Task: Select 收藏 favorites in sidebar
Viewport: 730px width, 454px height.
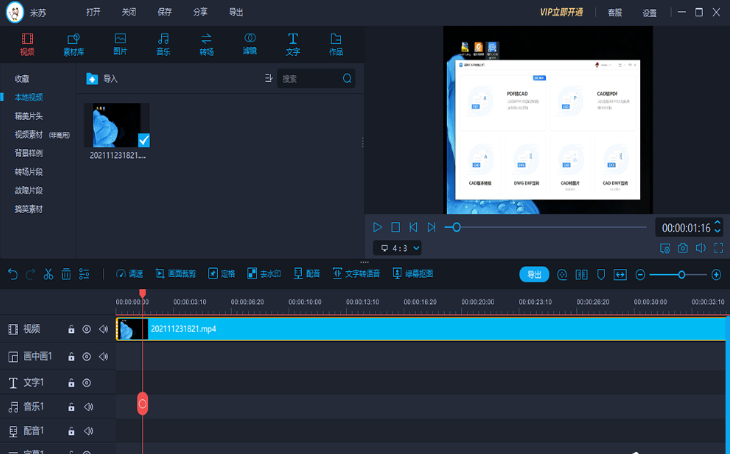Action: point(22,79)
